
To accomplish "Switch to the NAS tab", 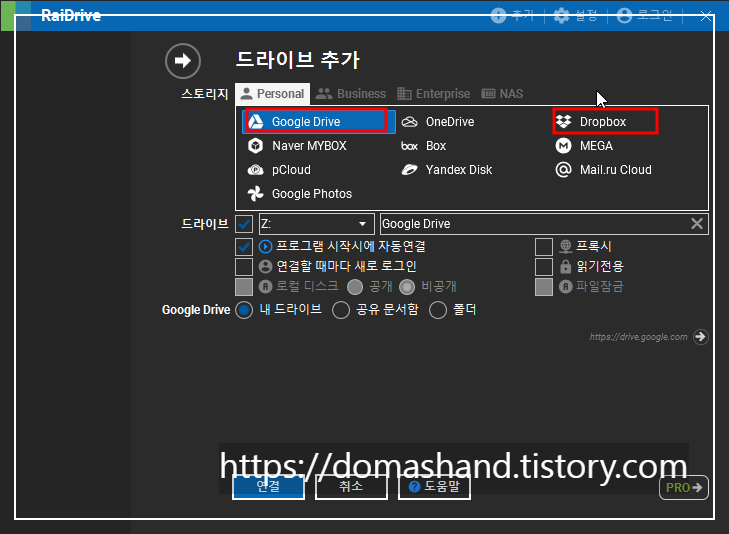I will [502, 94].
